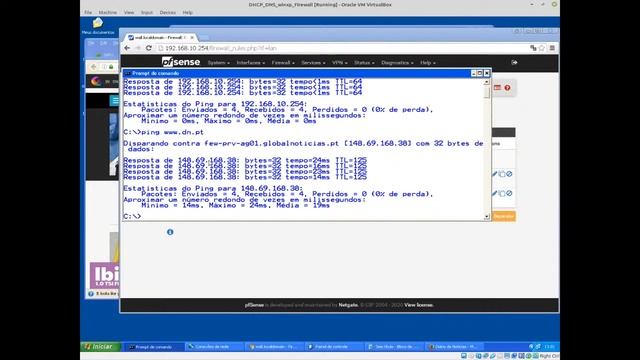Open the pfSense Status dropdown menu
640x360 pixels.
364,63
